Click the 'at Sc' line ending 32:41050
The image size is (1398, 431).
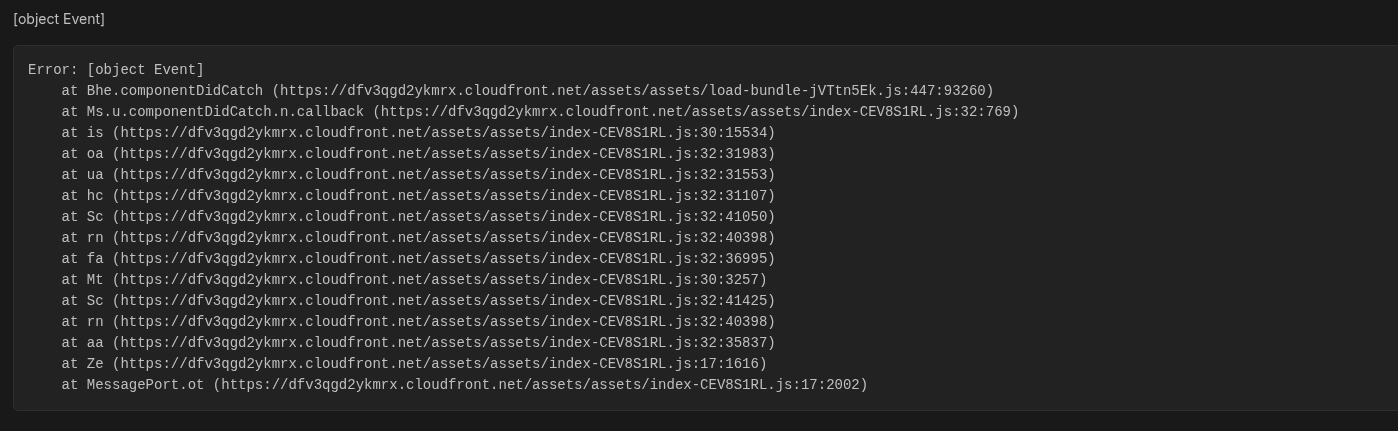pos(418,217)
